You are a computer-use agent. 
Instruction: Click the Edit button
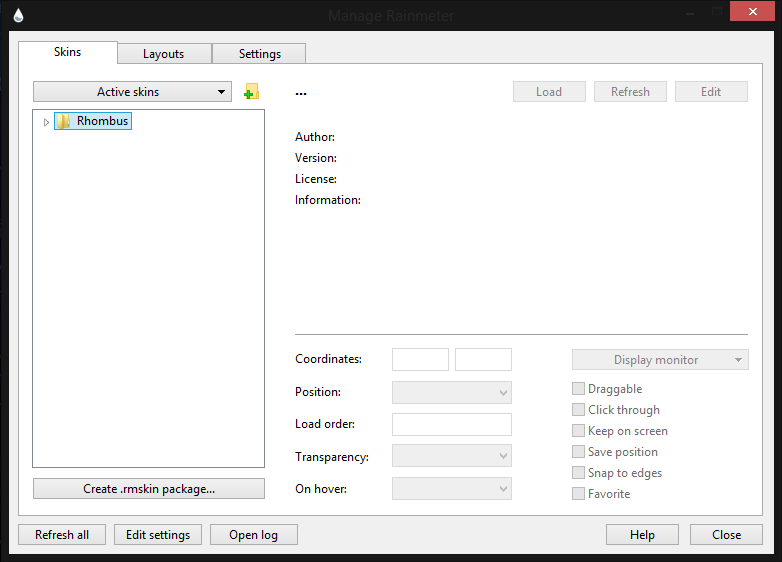coord(711,92)
